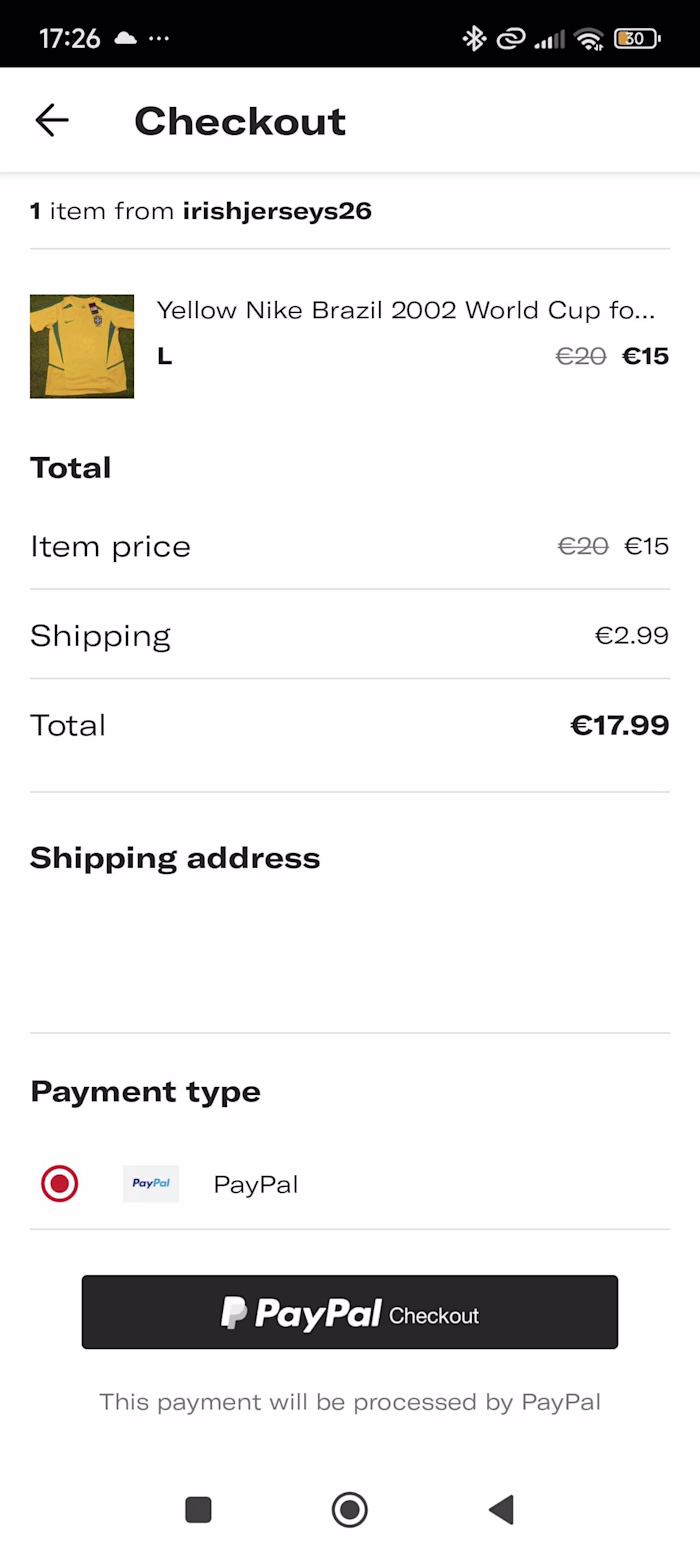Select the PayPal payment radio button
The height and width of the screenshot is (1556, 700).
tap(59, 1183)
